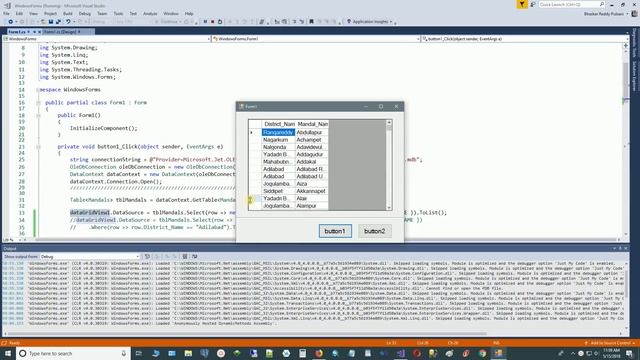Click the Application Insights lightbulb icon
640x360 pixels.
pyautogui.click(x=349, y=22)
